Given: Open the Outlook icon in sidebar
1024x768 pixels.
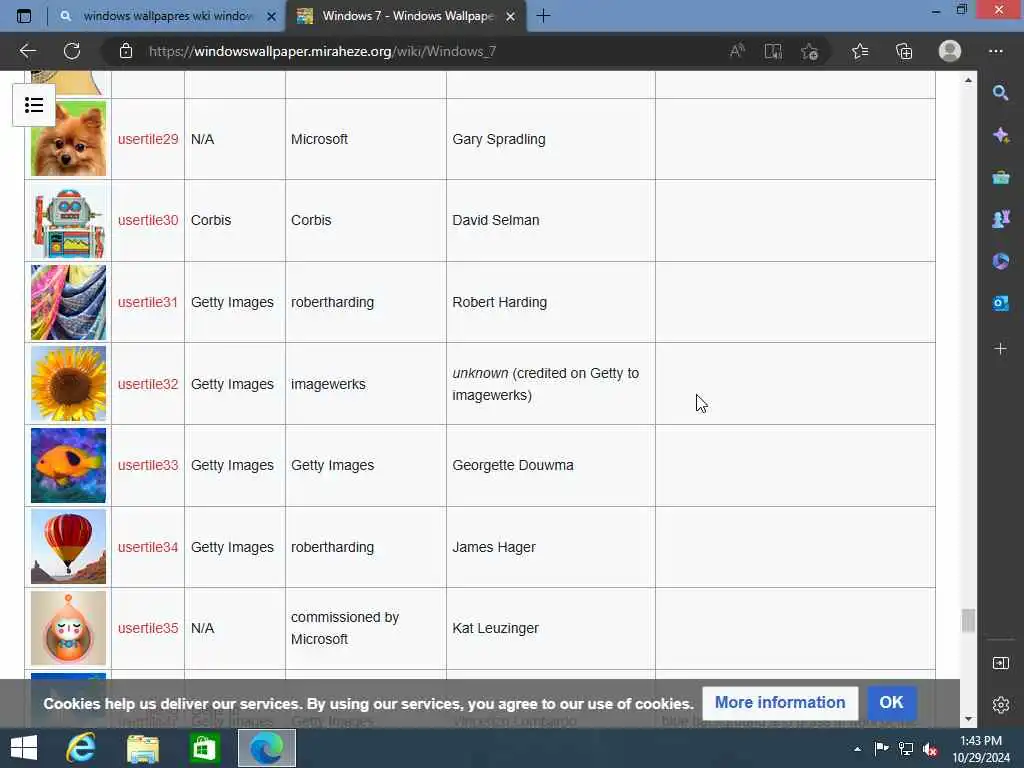Looking at the screenshot, I should [x=1000, y=303].
